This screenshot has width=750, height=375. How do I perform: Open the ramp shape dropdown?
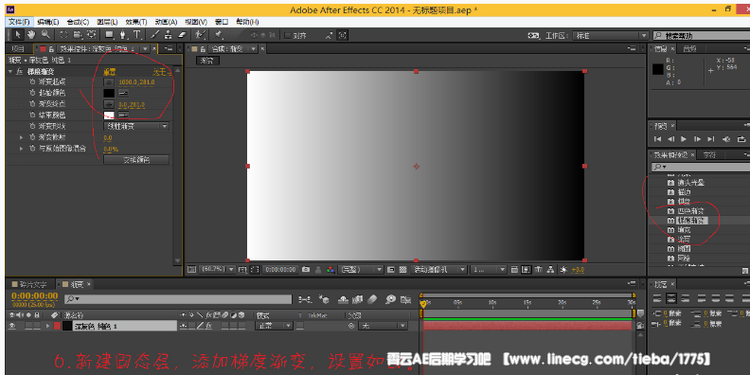pyautogui.click(x=136, y=126)
